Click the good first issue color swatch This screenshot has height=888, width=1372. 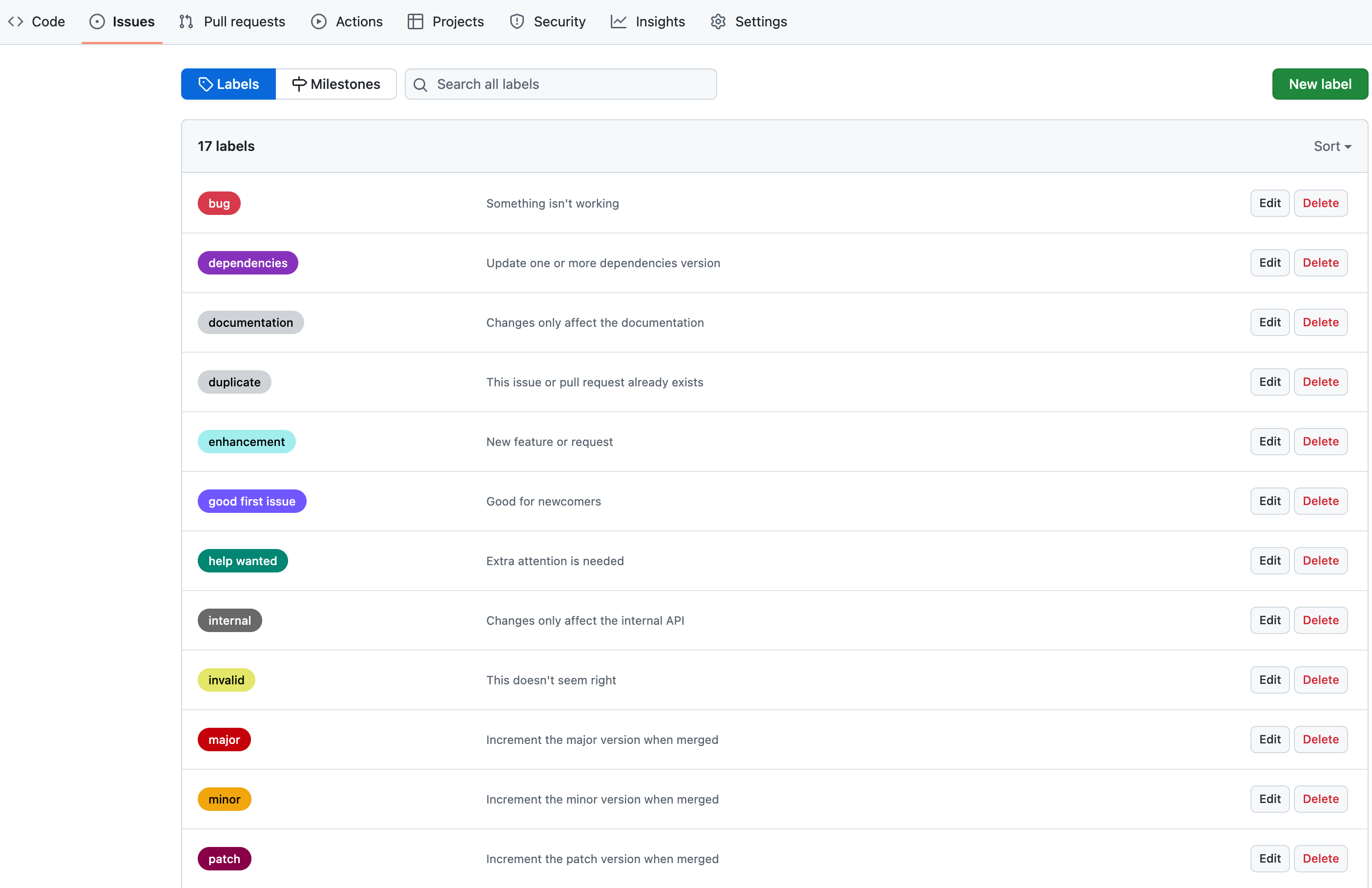pyautogui.click(x=251, y=501)
